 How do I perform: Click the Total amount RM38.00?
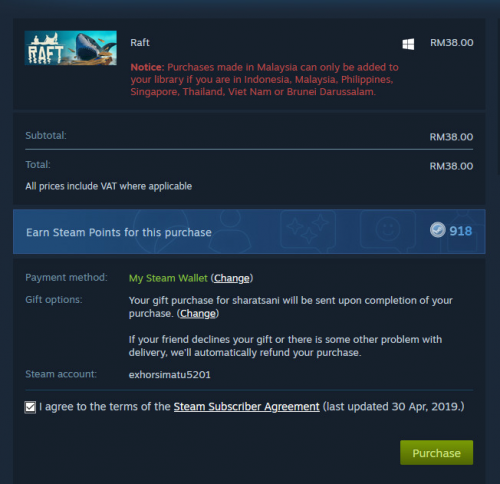pyautogui.click(x=451, y=166)
